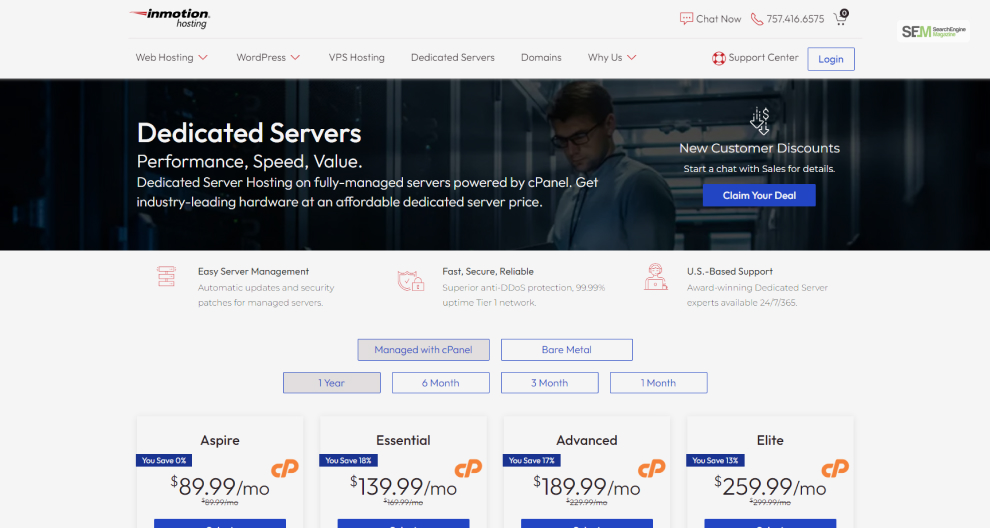Image resolution: width=990 pixels, height=528 pixels.
Task: Expand the Why Us chevron
Action: coord(631,57)
